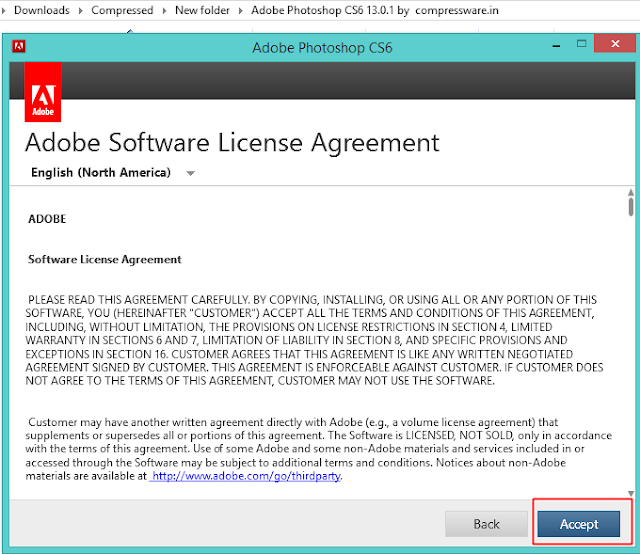Close the Adobe Photoshop CS6 installer window

(x=615, y=43)
